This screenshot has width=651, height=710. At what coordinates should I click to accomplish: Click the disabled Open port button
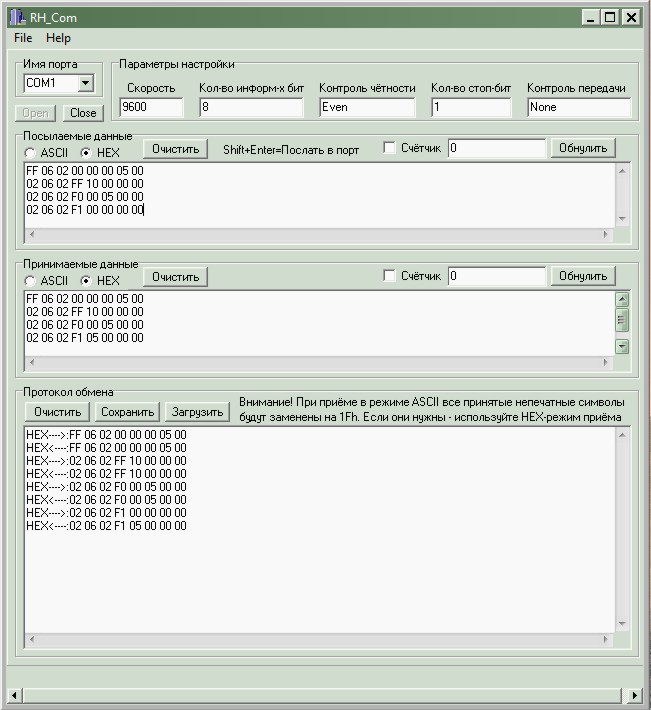(x=35, y=113)
